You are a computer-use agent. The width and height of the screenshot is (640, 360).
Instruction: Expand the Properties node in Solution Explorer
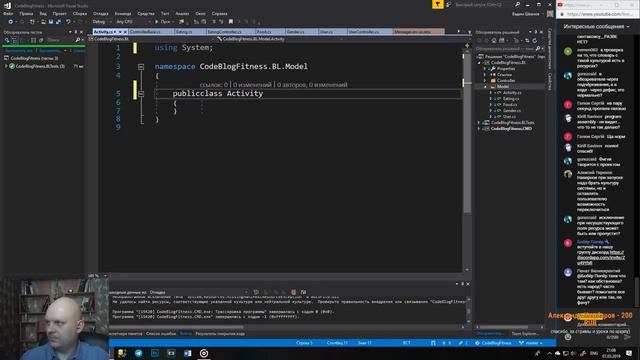point(485,69)
